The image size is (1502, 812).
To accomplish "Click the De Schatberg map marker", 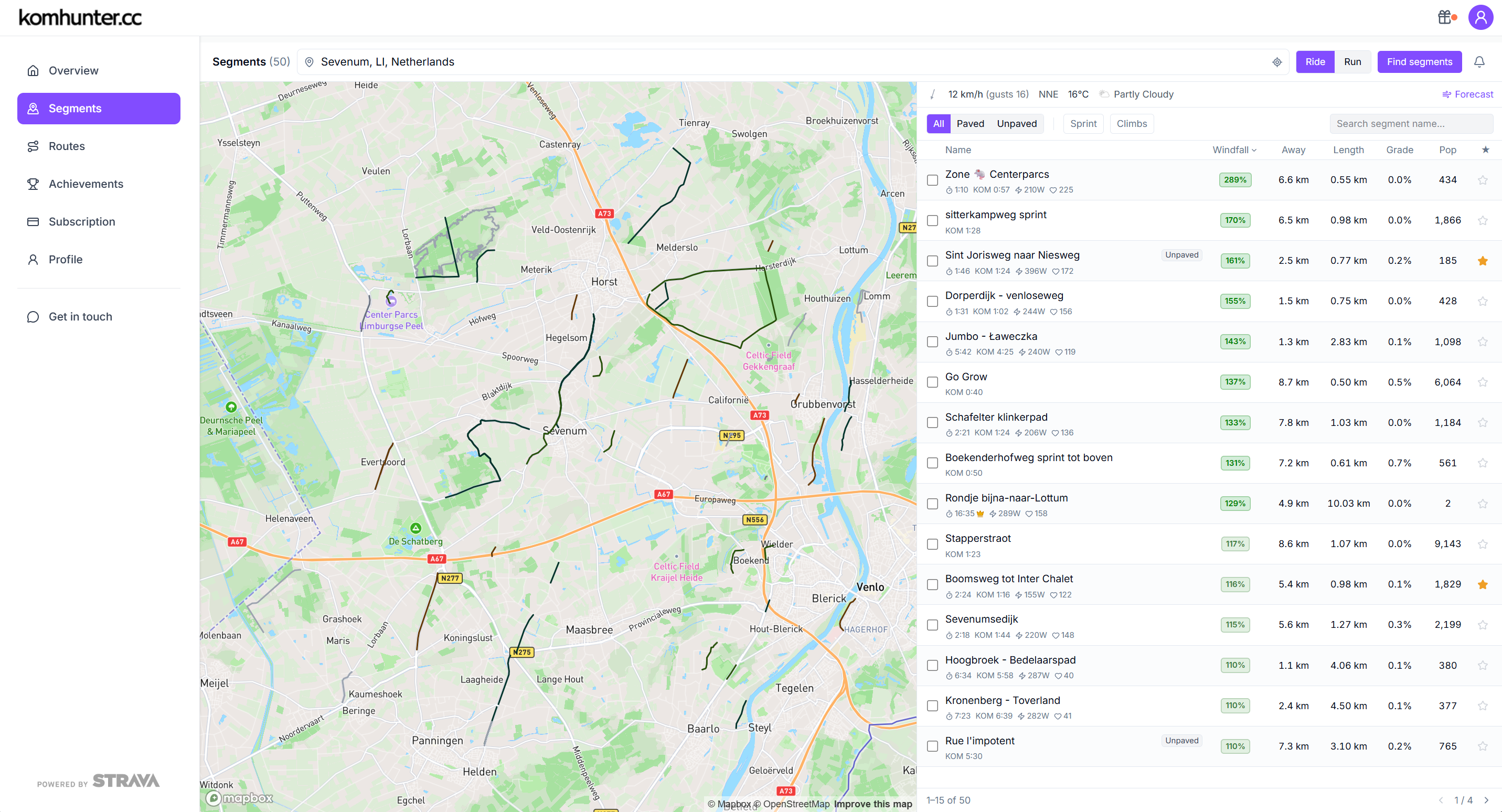I will tap(416, 528).
